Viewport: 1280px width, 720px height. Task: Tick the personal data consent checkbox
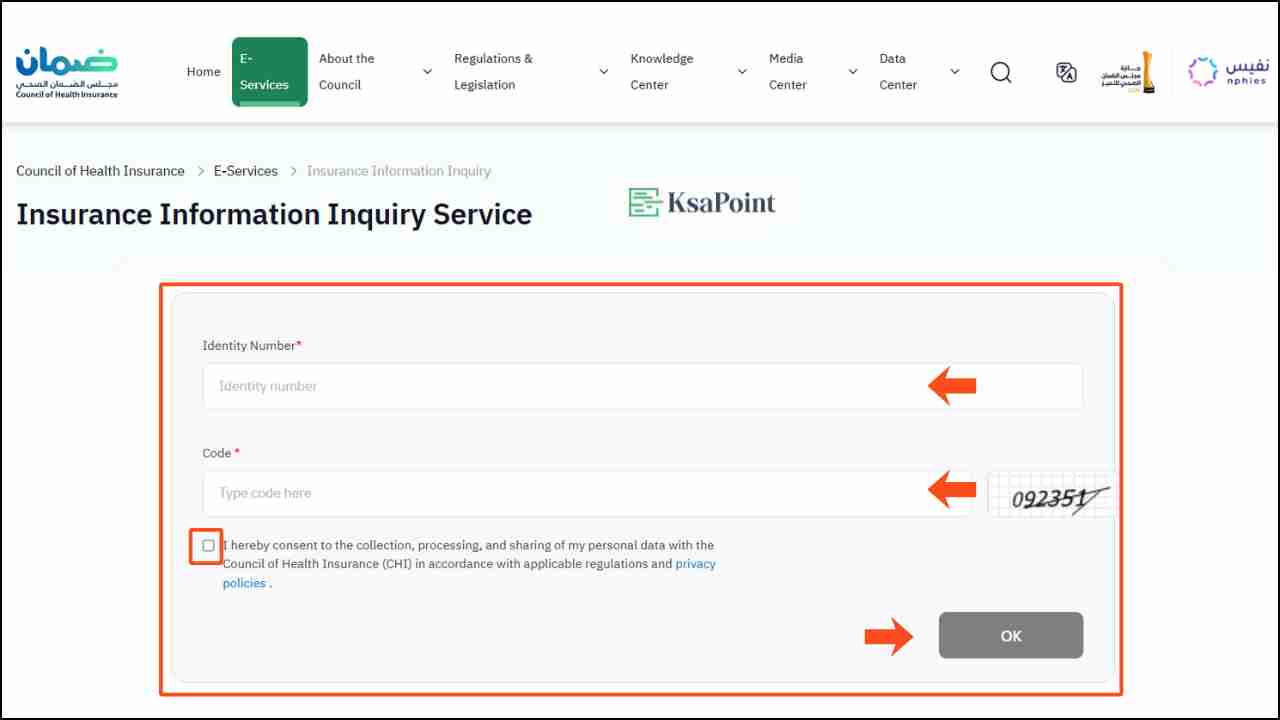(208, 546)
